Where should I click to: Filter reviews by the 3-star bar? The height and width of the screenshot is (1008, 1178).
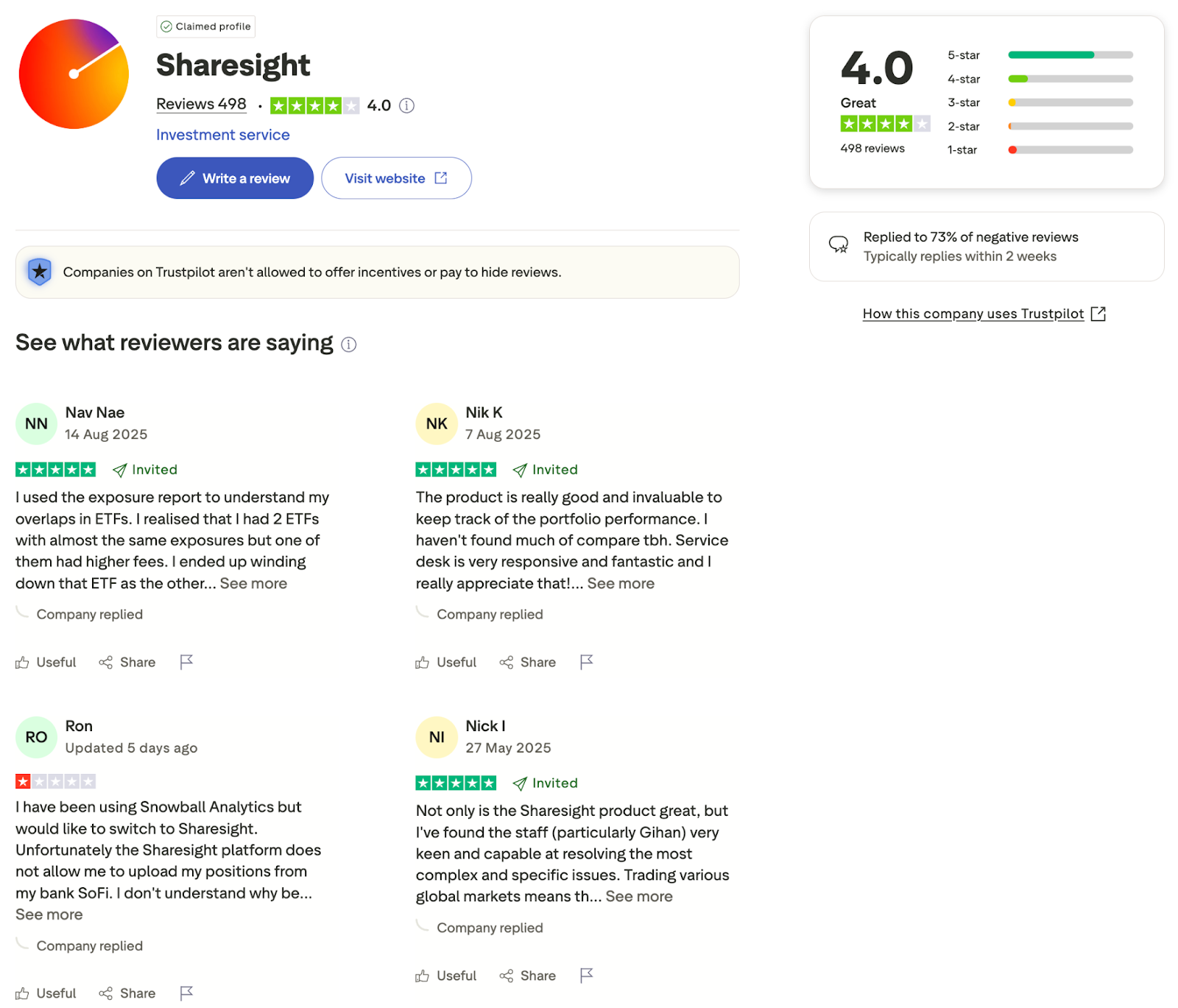(x=1040, y=102)
